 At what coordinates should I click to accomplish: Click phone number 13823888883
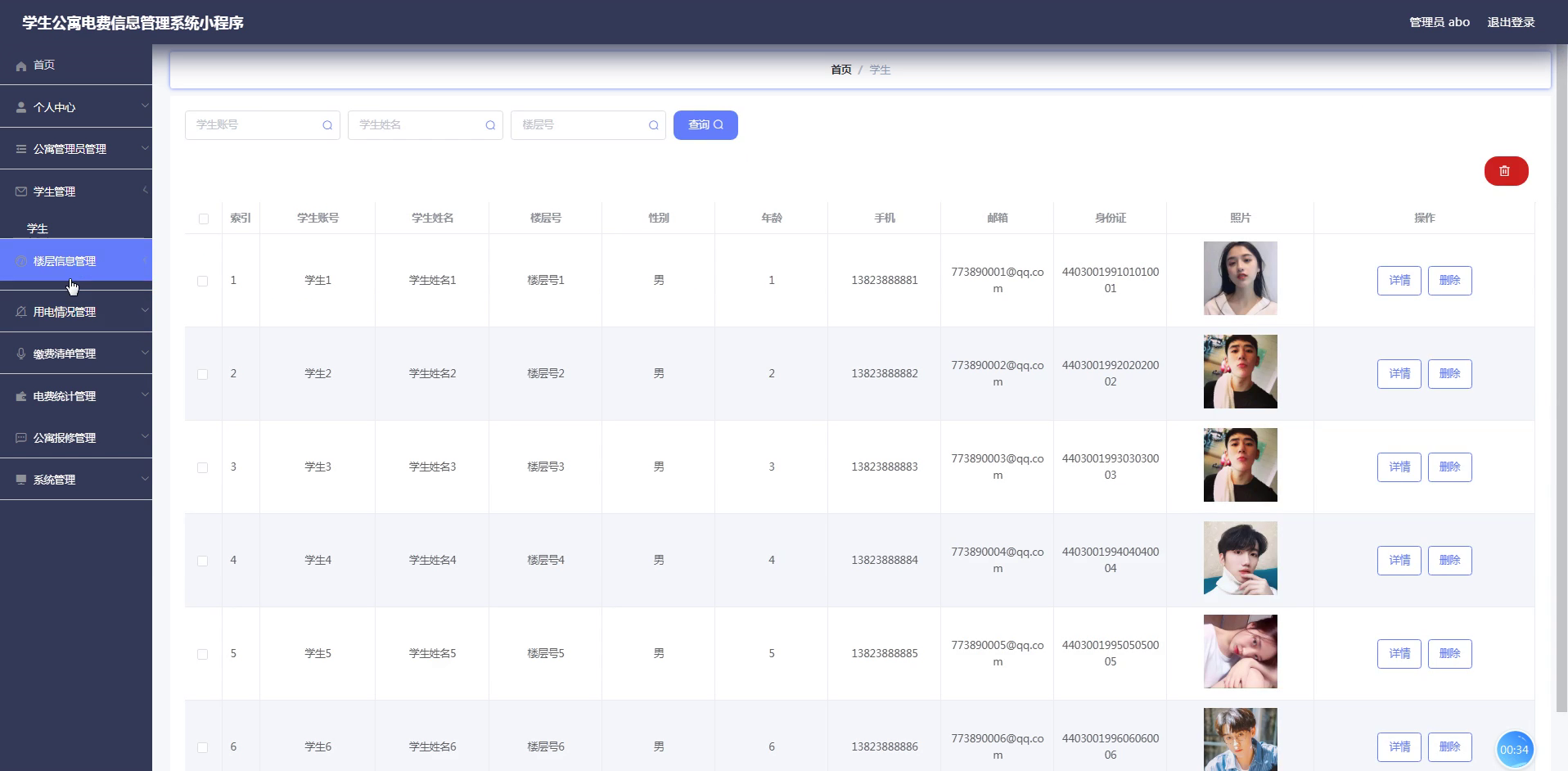click(885, 467)
